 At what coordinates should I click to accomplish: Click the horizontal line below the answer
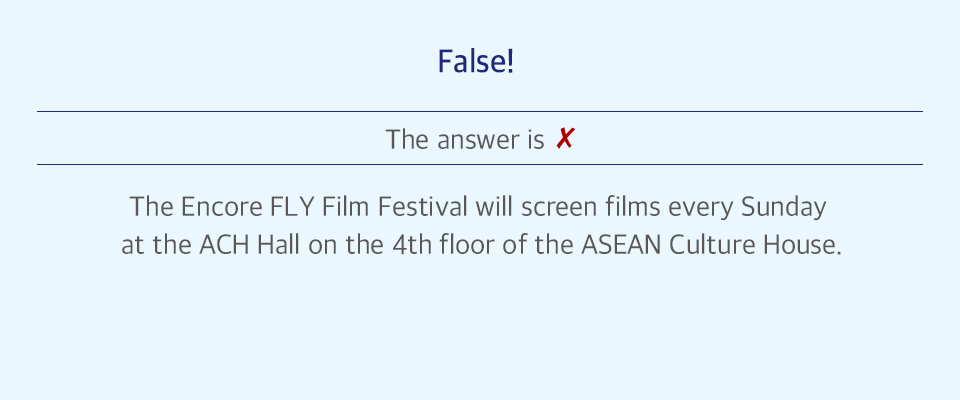point(480,164)
